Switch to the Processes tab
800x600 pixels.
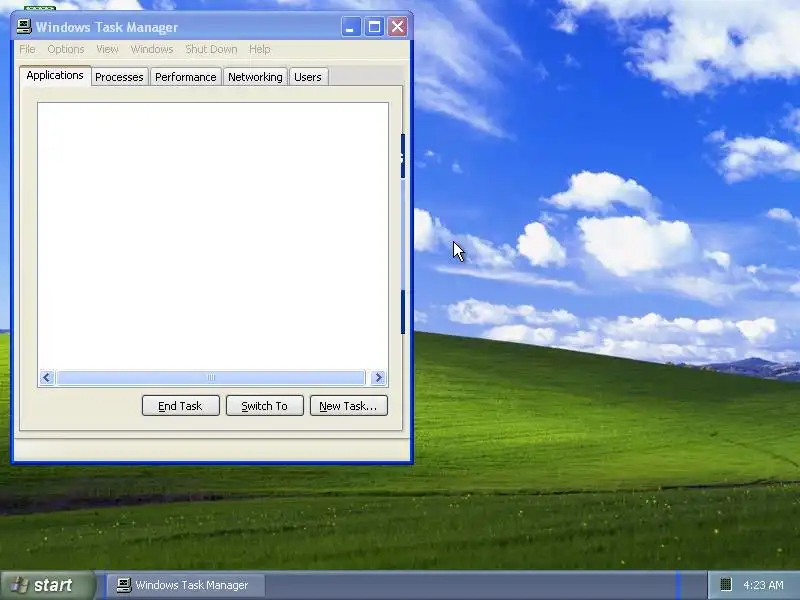119,77
